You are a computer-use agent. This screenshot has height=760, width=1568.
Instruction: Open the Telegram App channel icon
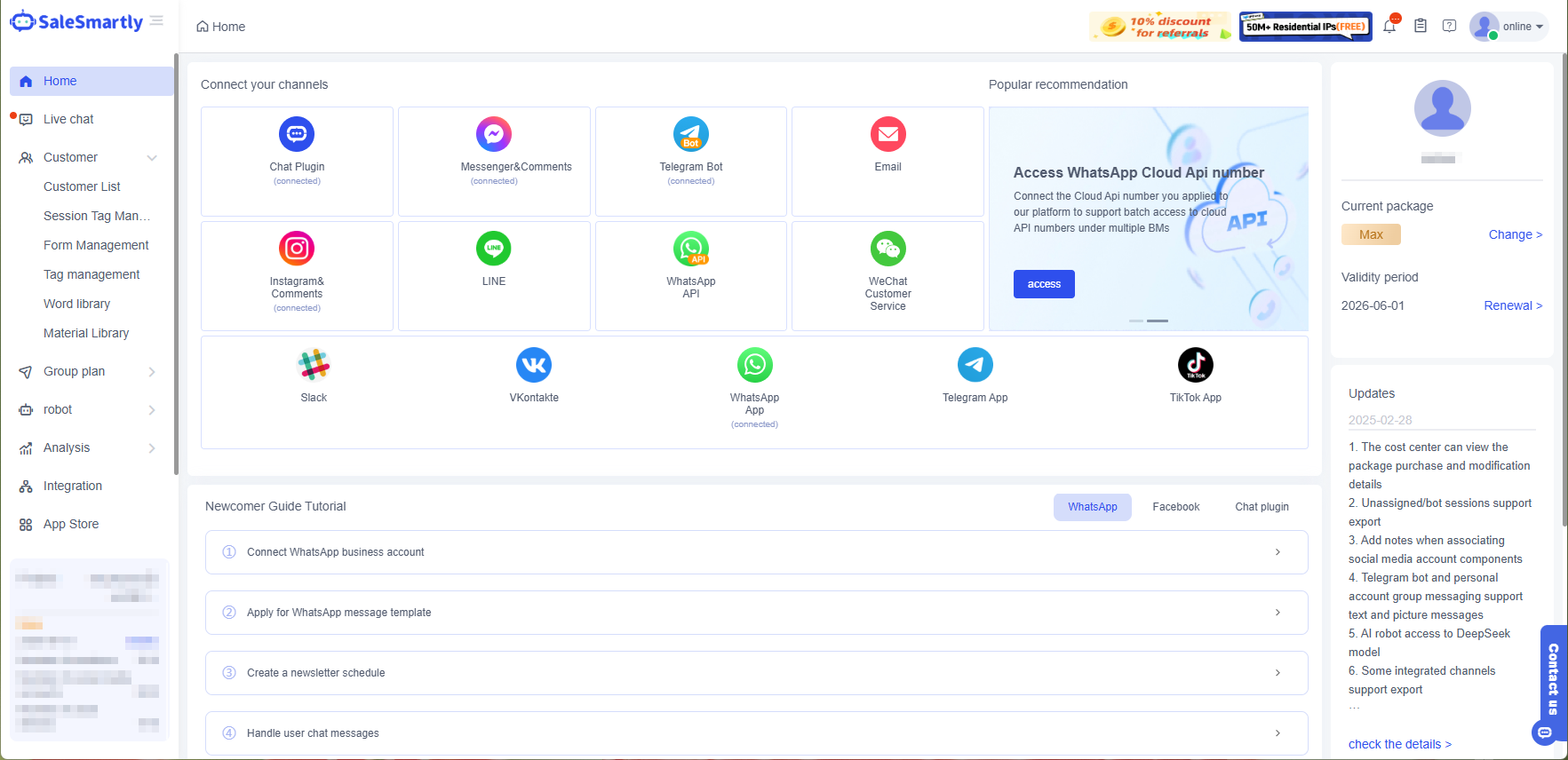[x=975, y=365]
